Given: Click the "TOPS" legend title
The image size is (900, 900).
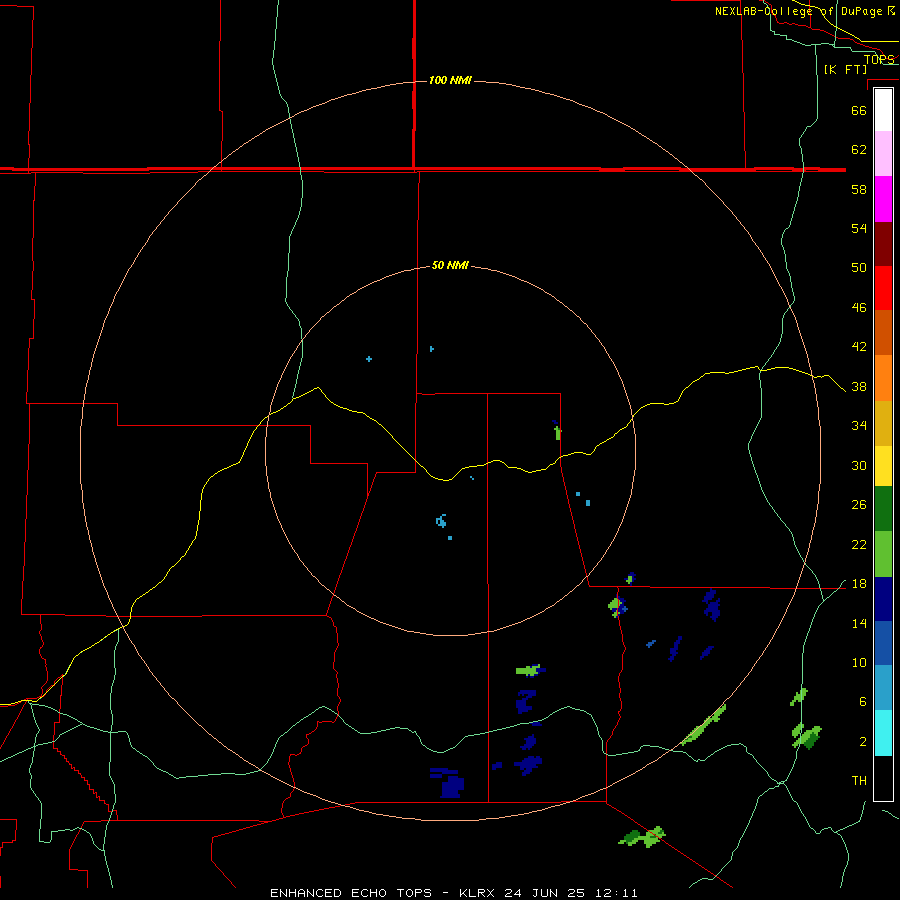Looking at the screenshot, I should click(879, 59).
